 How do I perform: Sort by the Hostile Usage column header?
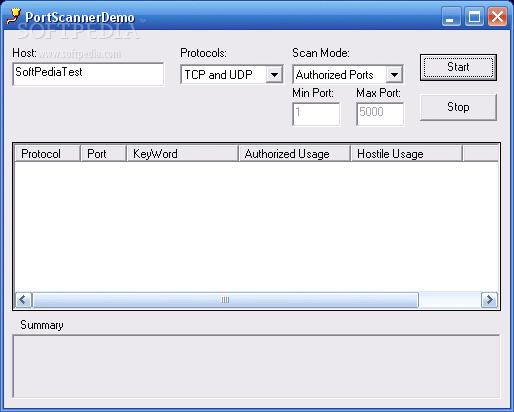406,154
